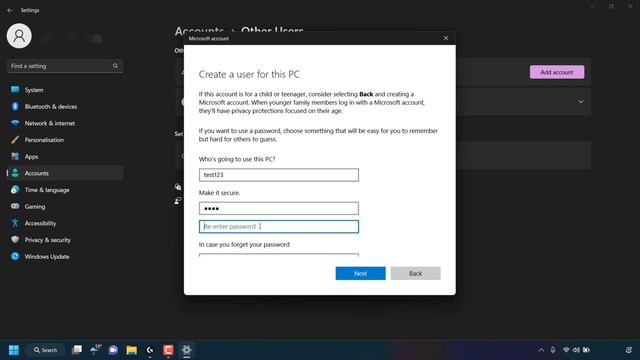Close the Microsoft account dialog
Screen dimensions: 640x360
click(x=446, y=38)
